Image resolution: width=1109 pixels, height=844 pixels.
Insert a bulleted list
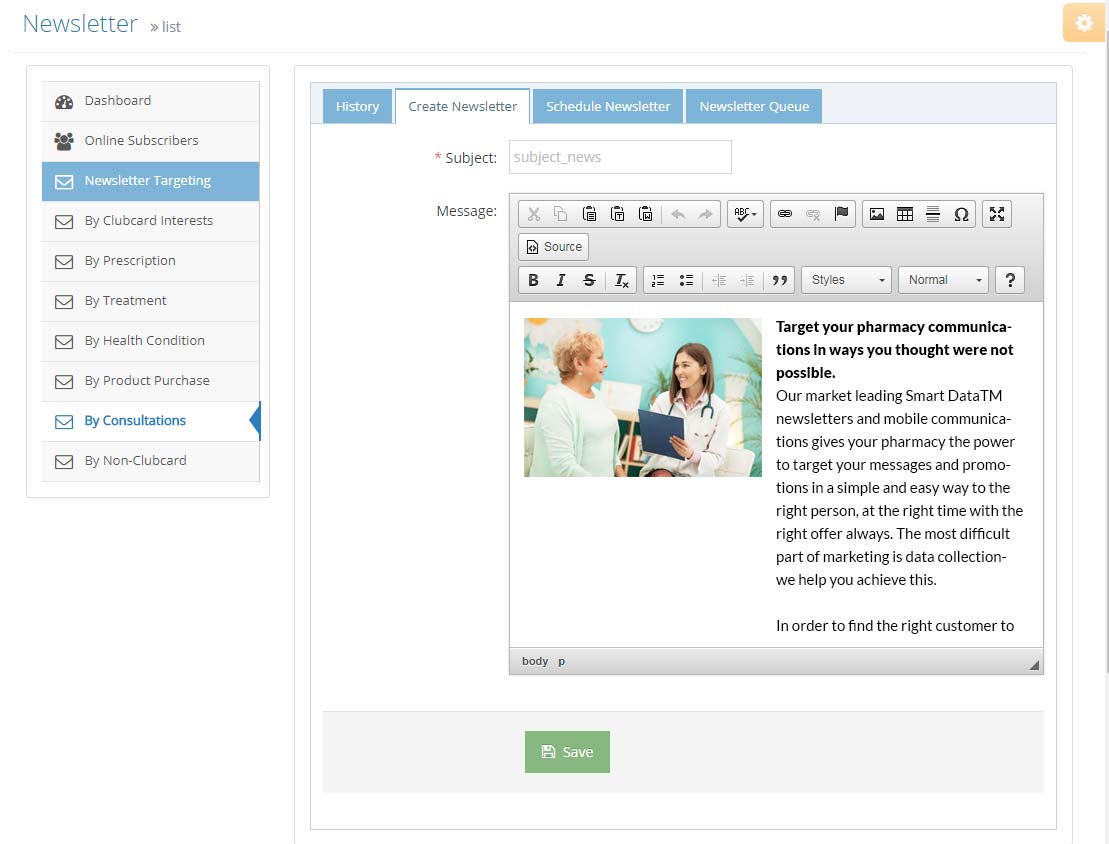pos(686,280)
